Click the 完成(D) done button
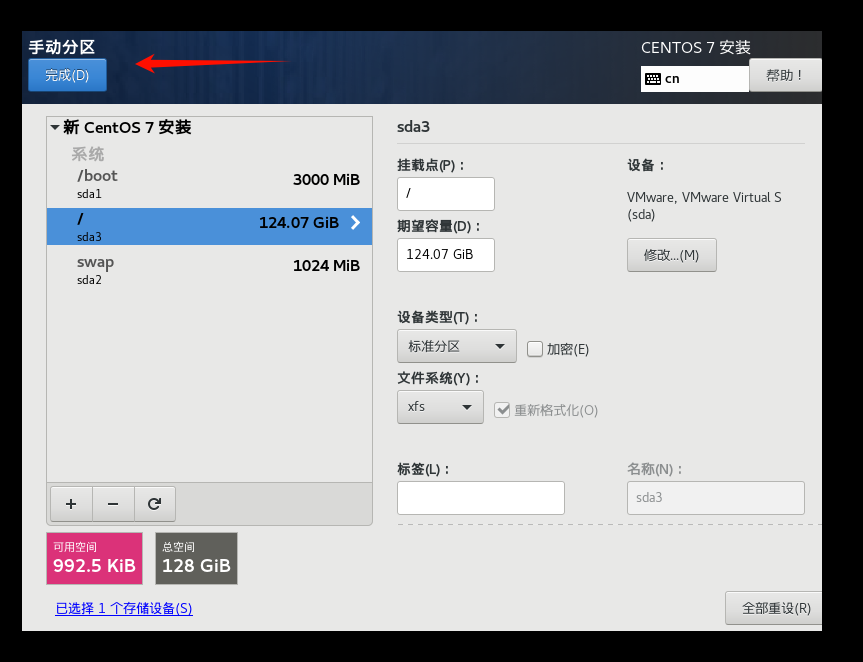This screenshot has width=863, height=662. [66, 74]
